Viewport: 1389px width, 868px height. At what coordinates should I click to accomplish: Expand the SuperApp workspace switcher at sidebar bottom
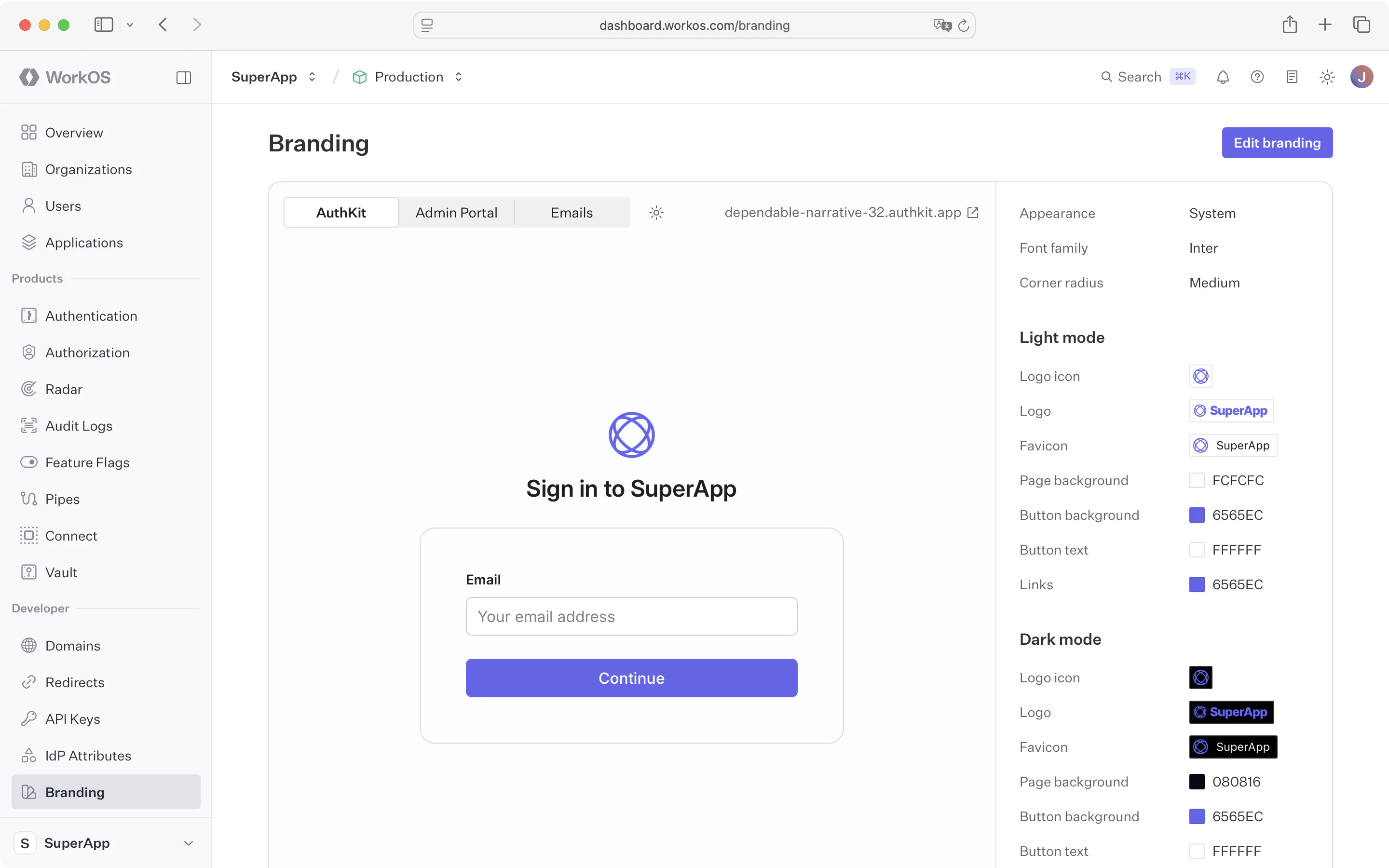click(x=106, y=843)
